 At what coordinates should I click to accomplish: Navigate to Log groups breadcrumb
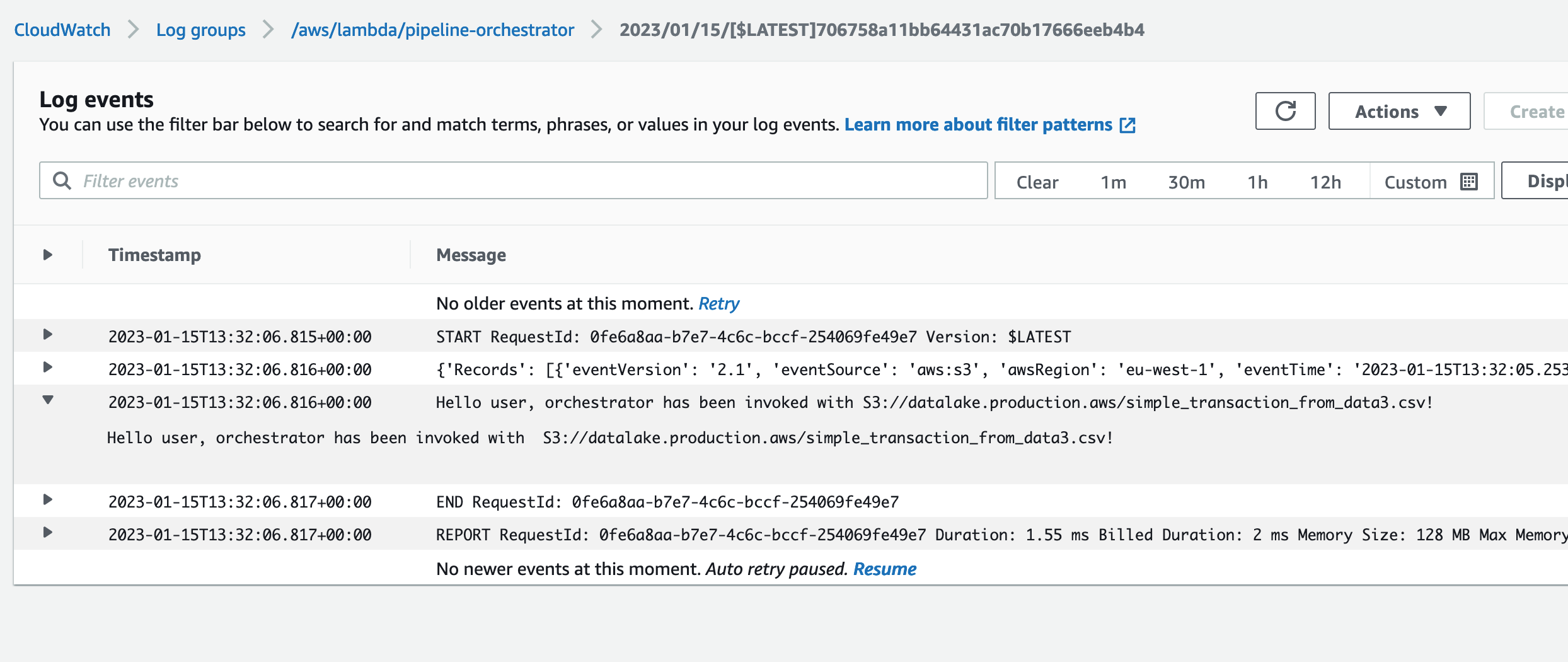click(200, 30)
